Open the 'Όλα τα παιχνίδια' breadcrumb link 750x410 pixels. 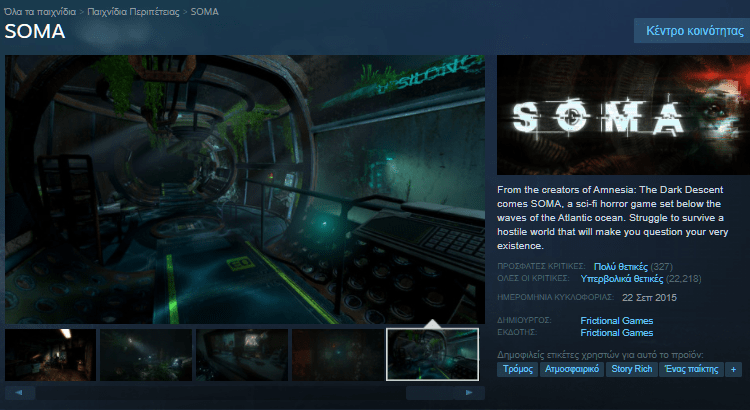pos(40,12)
